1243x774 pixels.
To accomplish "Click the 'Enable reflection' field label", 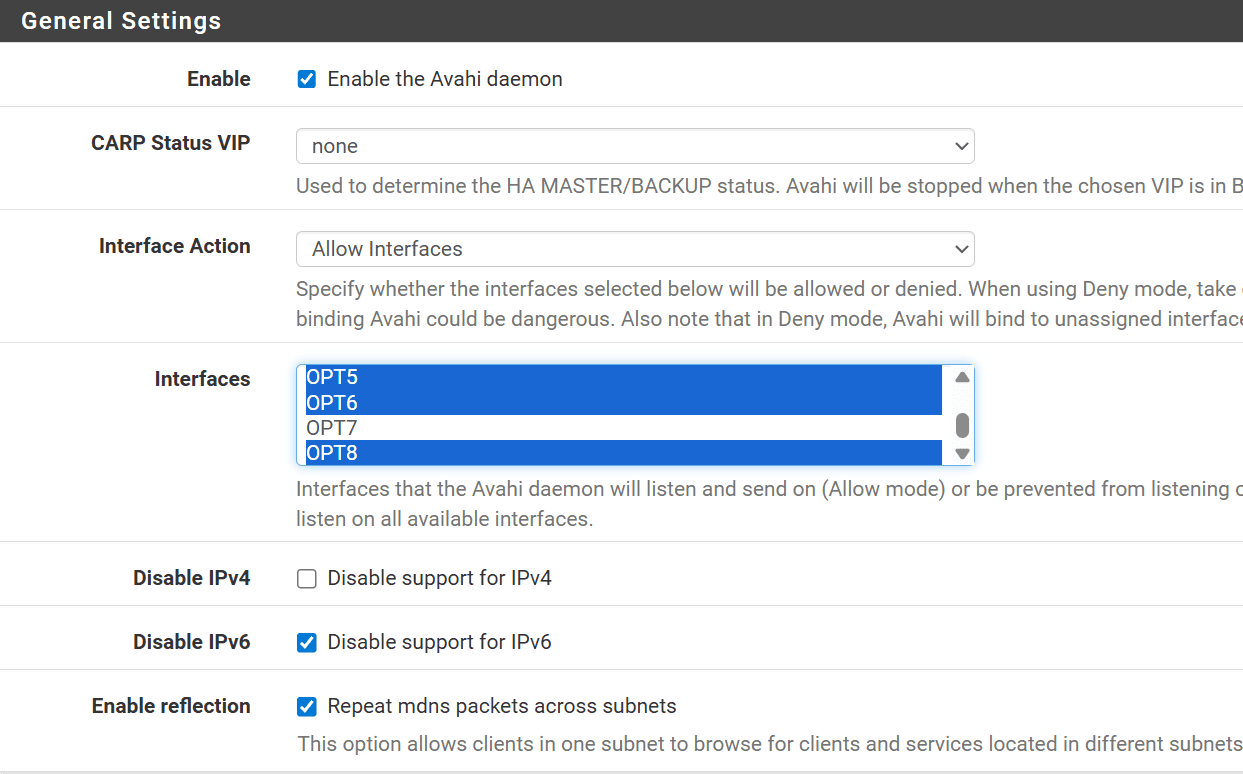I will [171, 706].
